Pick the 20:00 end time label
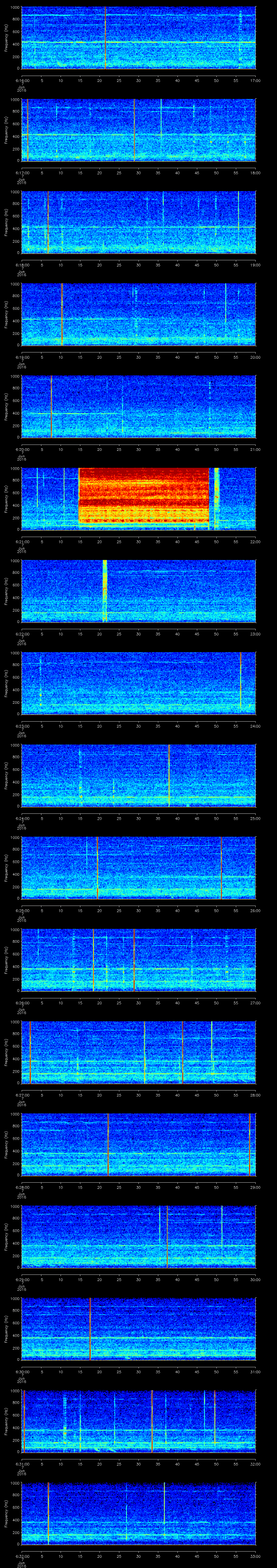Viewport: 277px width, 1568px height. pyautogui.click(x=255, y=357)
